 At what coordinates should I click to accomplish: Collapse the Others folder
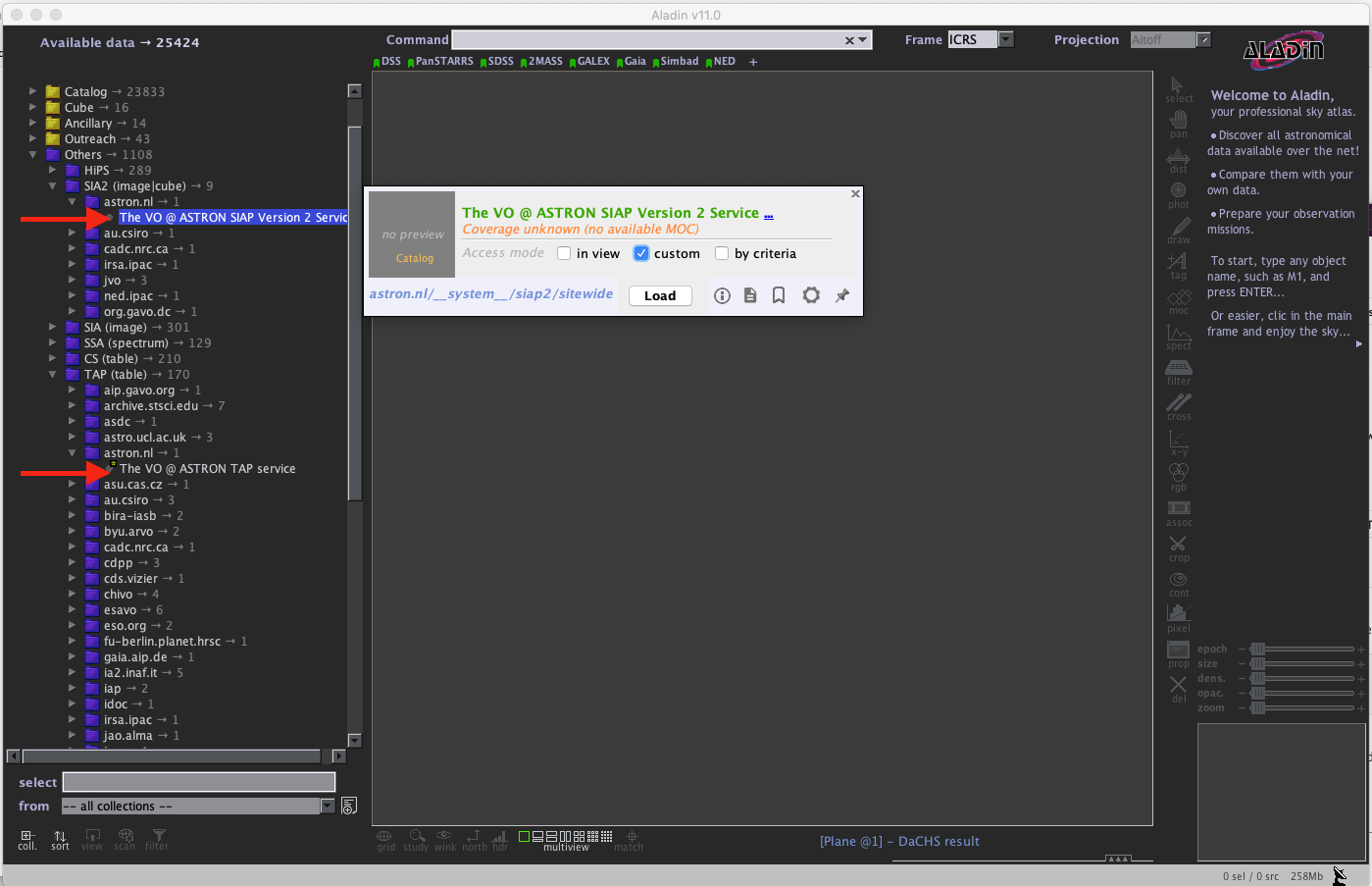32,154
